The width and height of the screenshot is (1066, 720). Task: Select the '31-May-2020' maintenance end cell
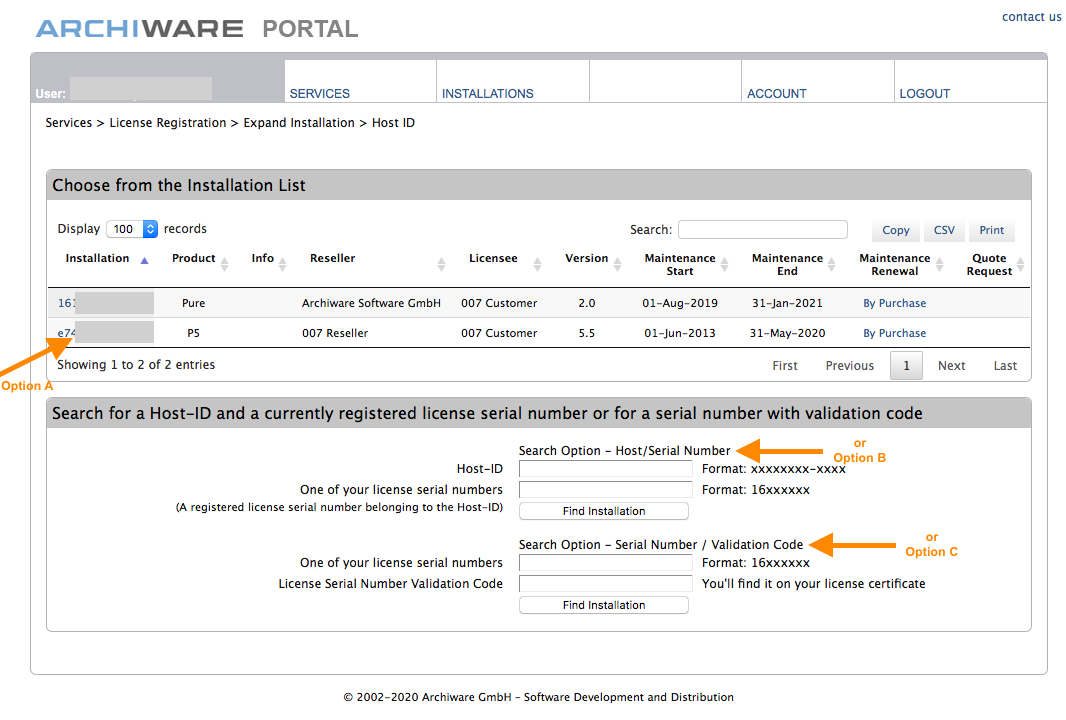[x=787, y=333]
